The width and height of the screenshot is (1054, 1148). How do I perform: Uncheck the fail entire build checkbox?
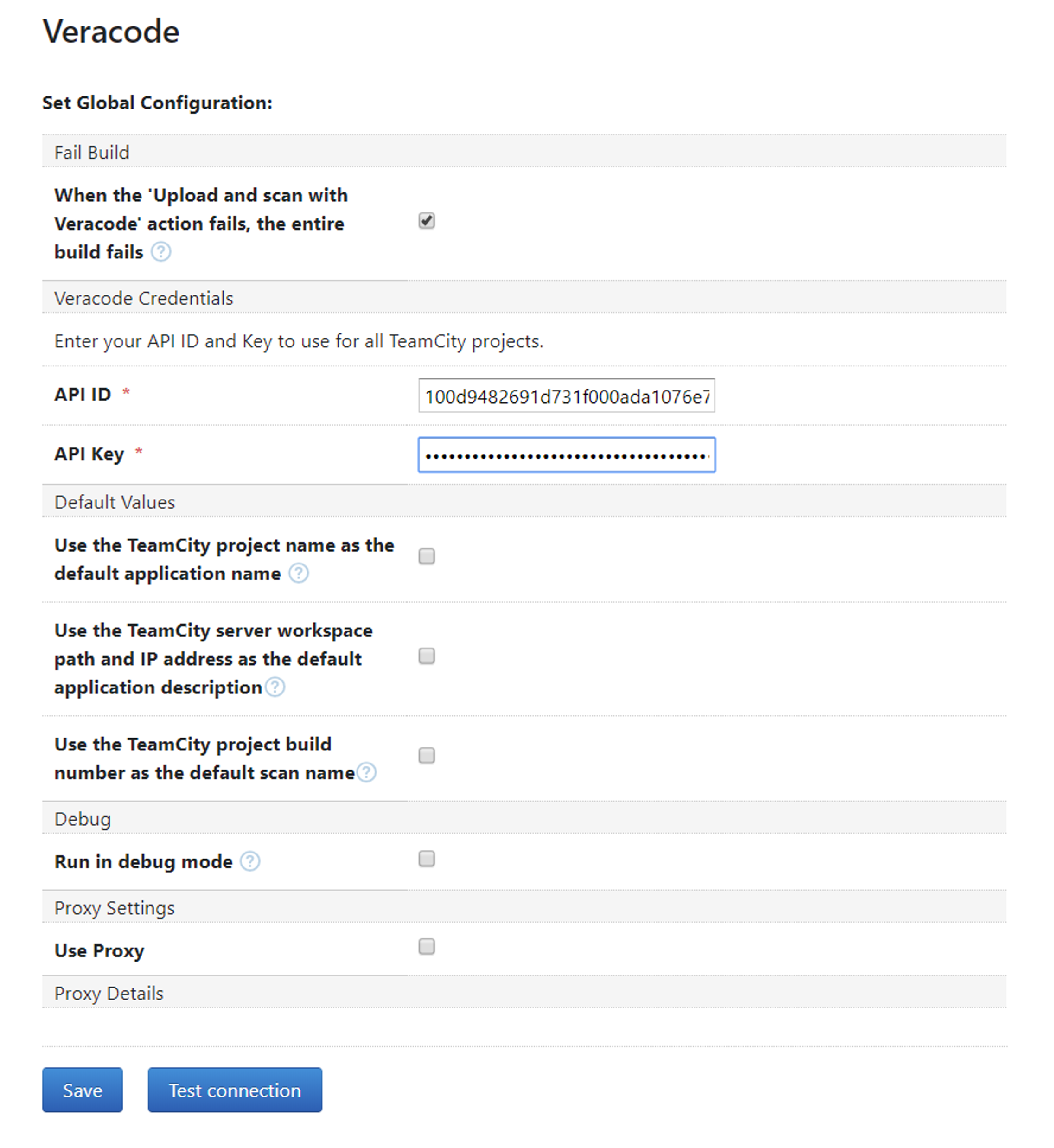tap(427, 221)
